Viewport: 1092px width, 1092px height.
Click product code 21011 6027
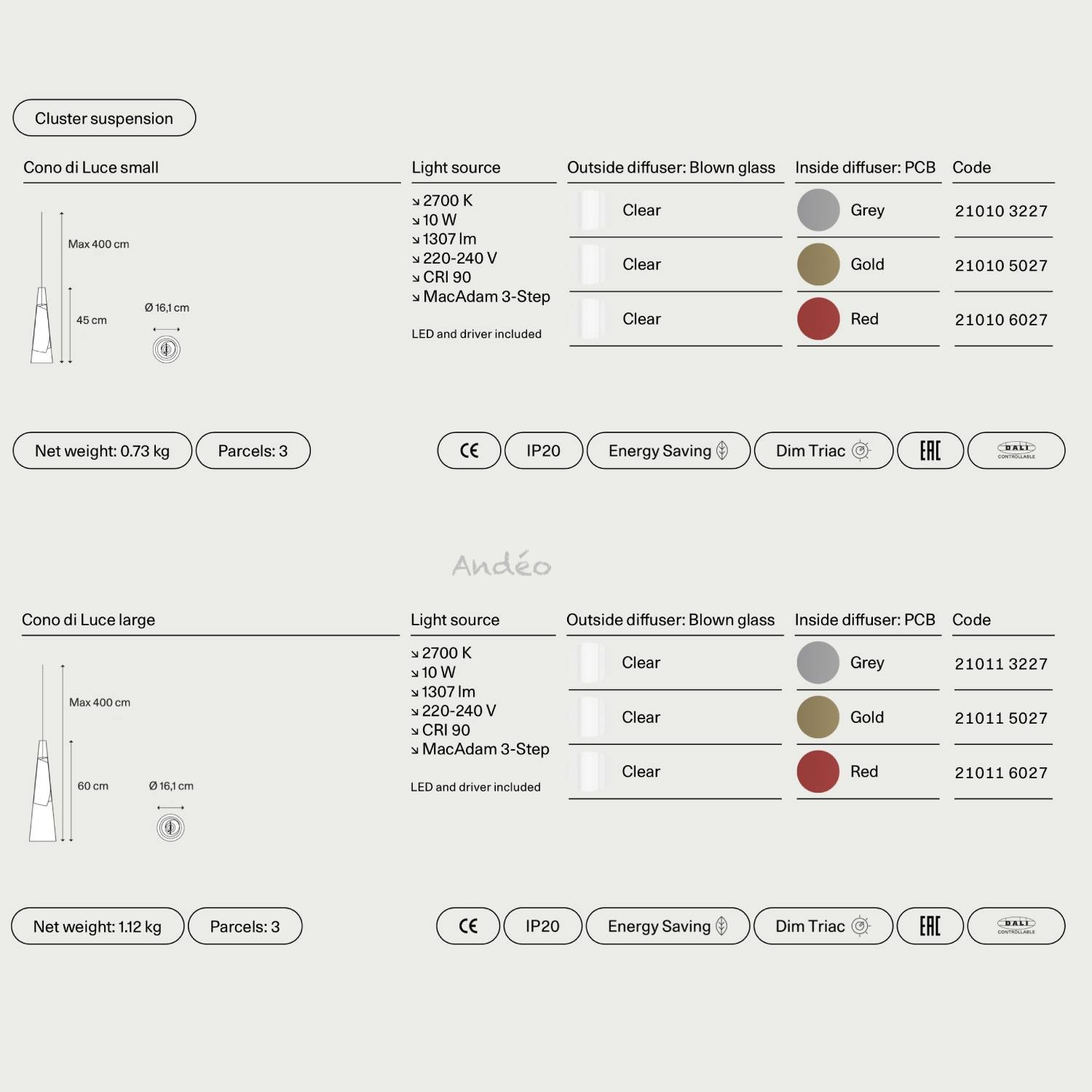[1001, 773]
